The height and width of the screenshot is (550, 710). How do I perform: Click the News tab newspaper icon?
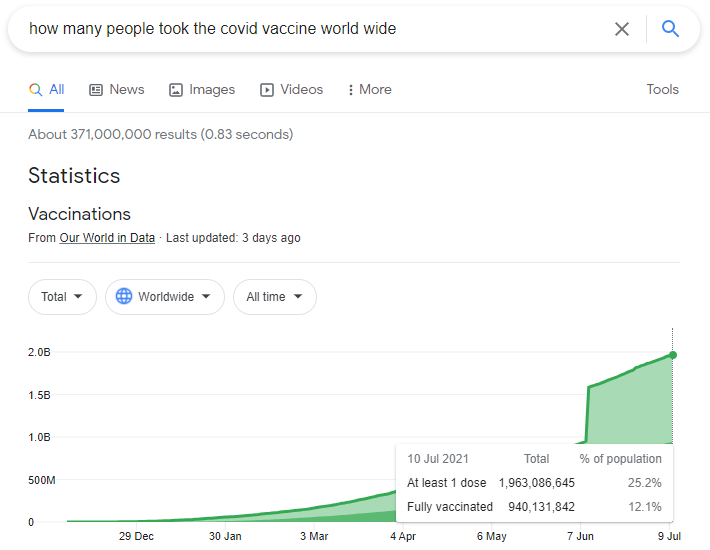[96, 90]
